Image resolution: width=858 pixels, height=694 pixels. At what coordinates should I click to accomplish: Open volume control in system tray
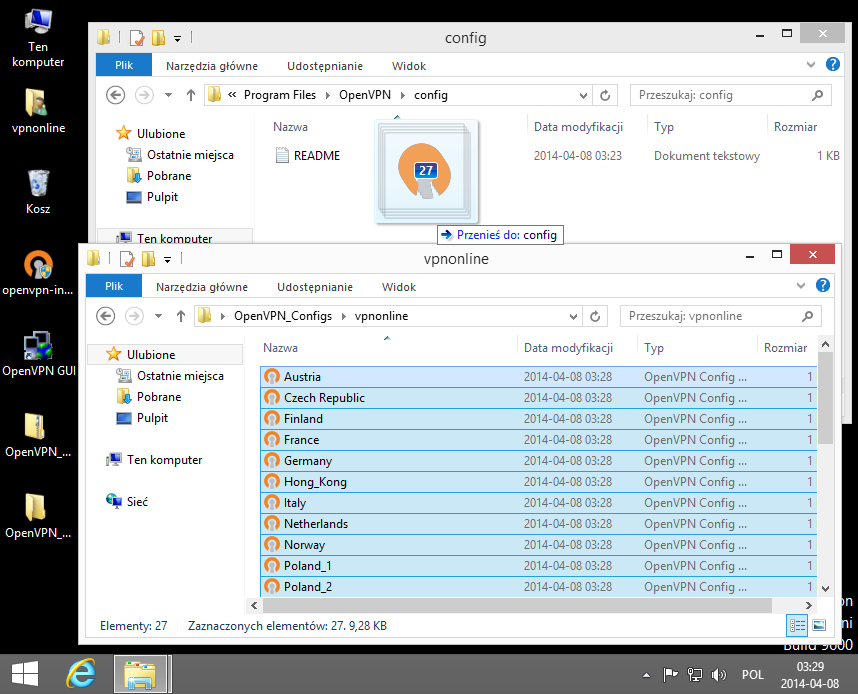pyautogui.click(x=718, y=675)
